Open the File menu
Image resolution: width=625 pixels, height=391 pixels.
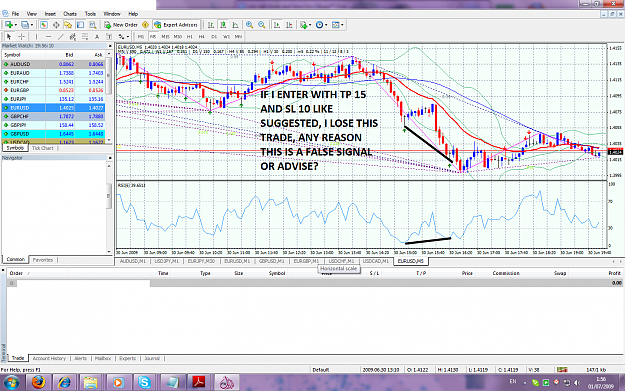point(15,14)
